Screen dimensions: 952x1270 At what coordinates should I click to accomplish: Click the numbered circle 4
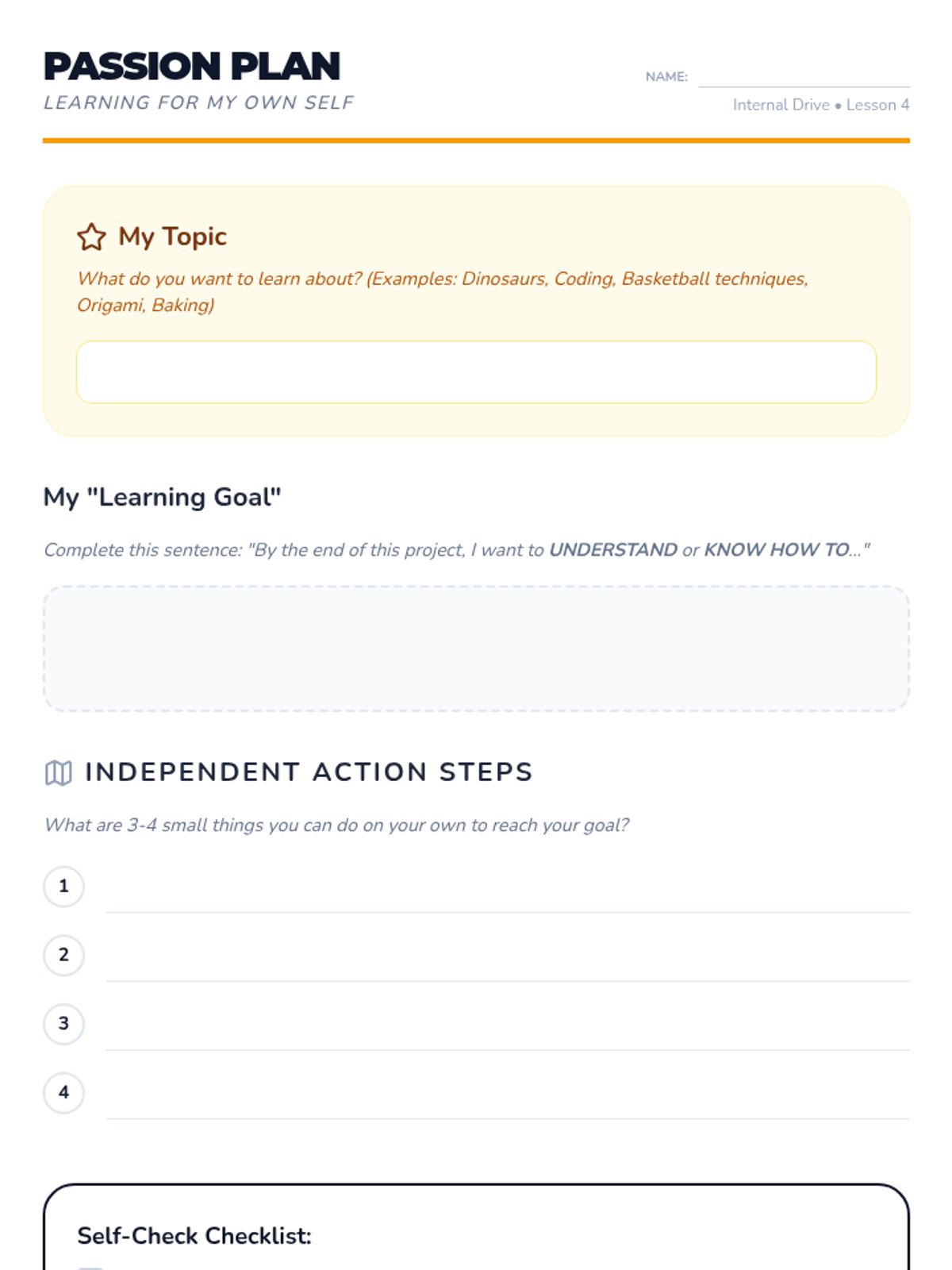[x=63, y=1093]
